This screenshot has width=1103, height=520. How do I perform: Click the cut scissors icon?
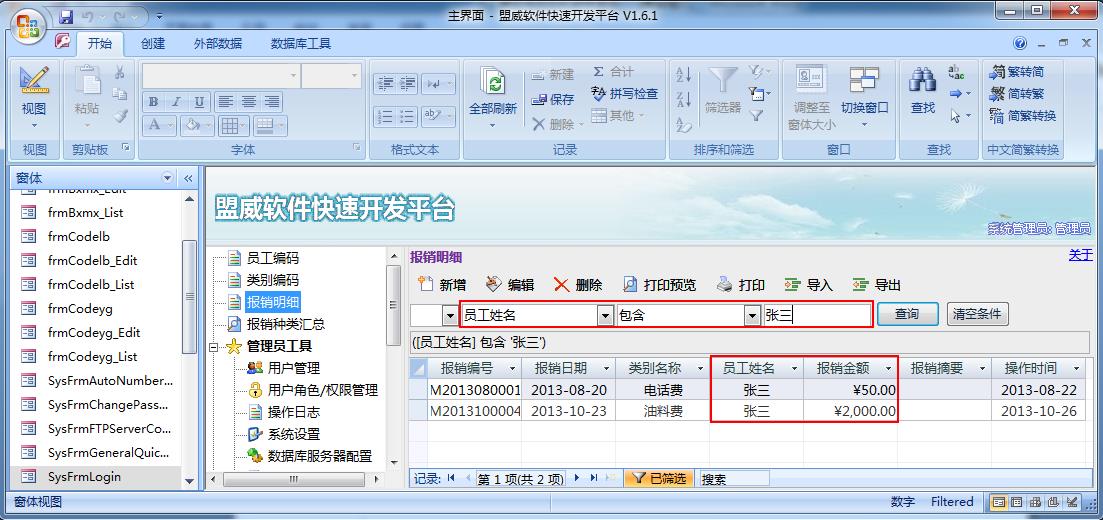(x=120, y=72)
